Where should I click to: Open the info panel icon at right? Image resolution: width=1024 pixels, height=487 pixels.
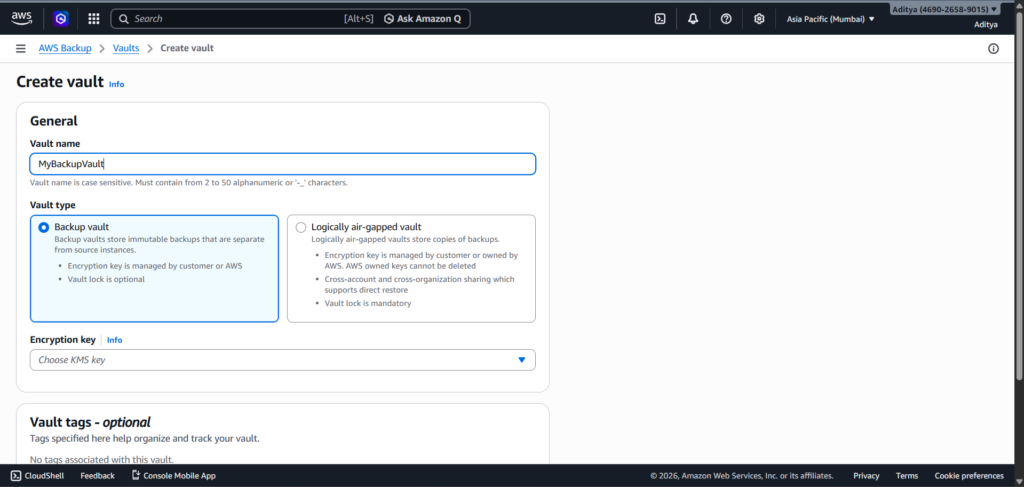[993, 48]
